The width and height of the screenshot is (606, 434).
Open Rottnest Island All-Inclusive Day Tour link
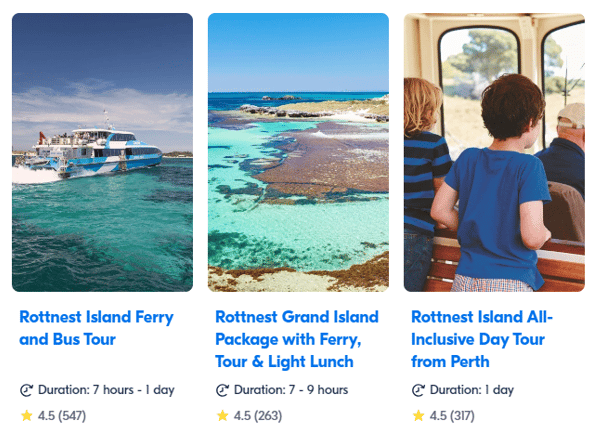click(x=482, y=339)
